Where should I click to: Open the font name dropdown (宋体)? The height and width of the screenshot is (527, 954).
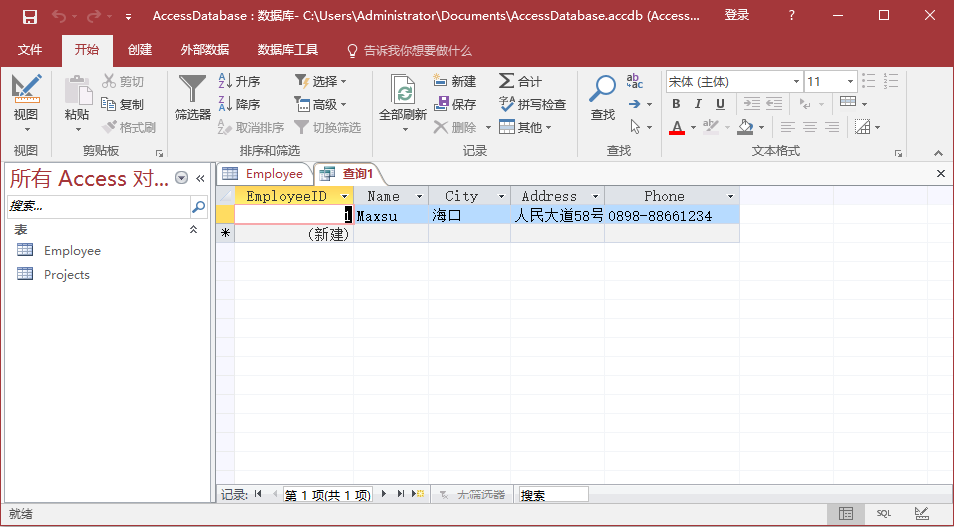796,82
